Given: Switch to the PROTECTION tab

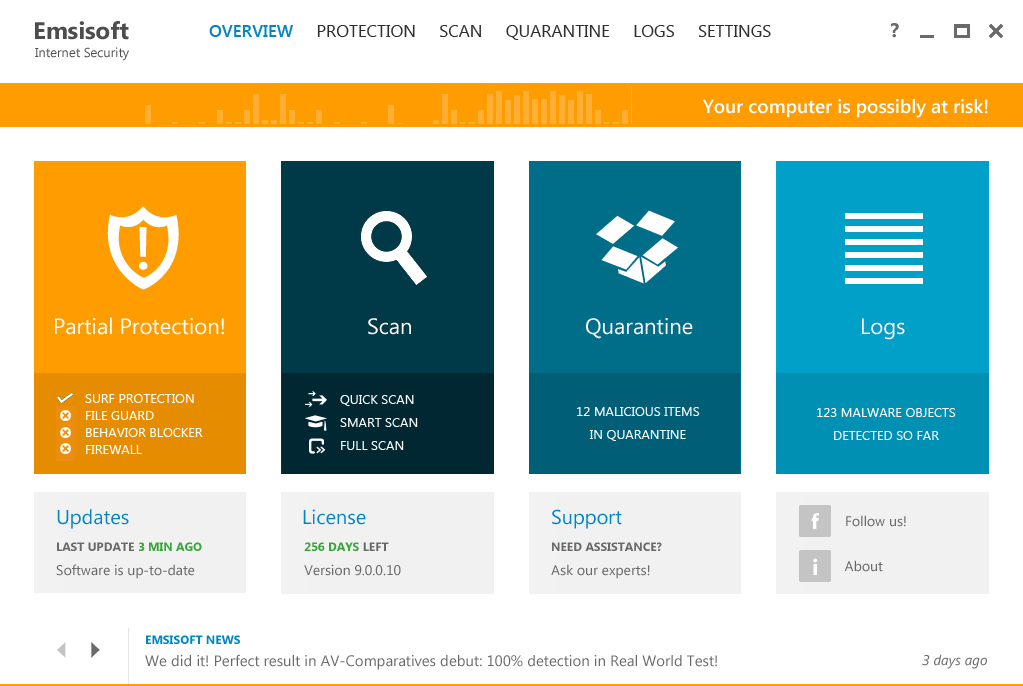Looking at the screenshot, I should tap(366, 31).
